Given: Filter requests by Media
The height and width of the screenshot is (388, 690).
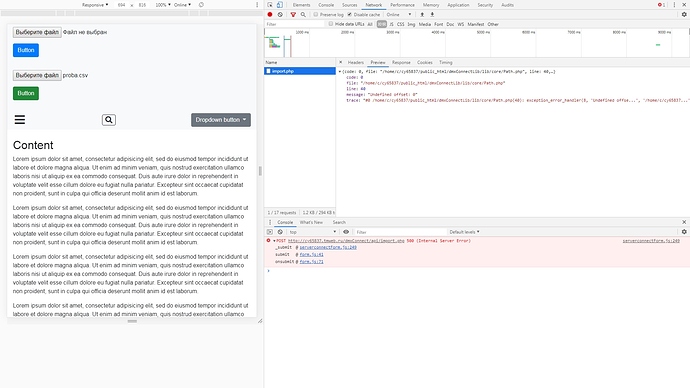Looking at the screenshot, I should [425, 24].
